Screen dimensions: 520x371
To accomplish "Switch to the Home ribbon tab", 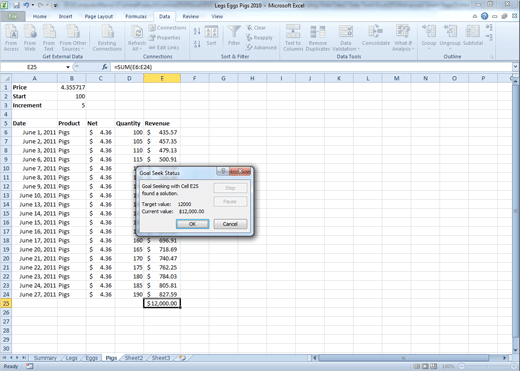I will [40, 16].
